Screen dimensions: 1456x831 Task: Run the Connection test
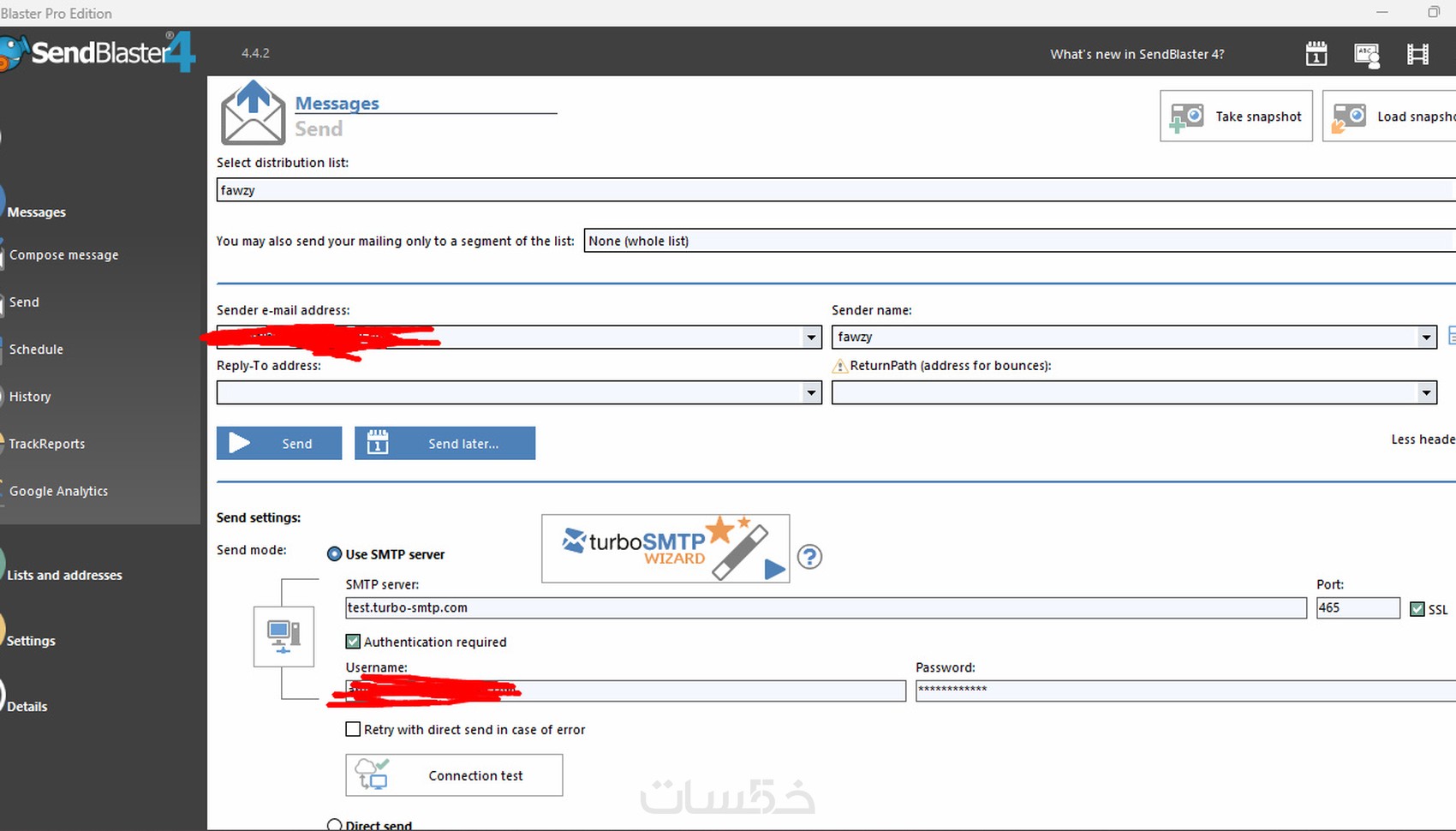454,775
